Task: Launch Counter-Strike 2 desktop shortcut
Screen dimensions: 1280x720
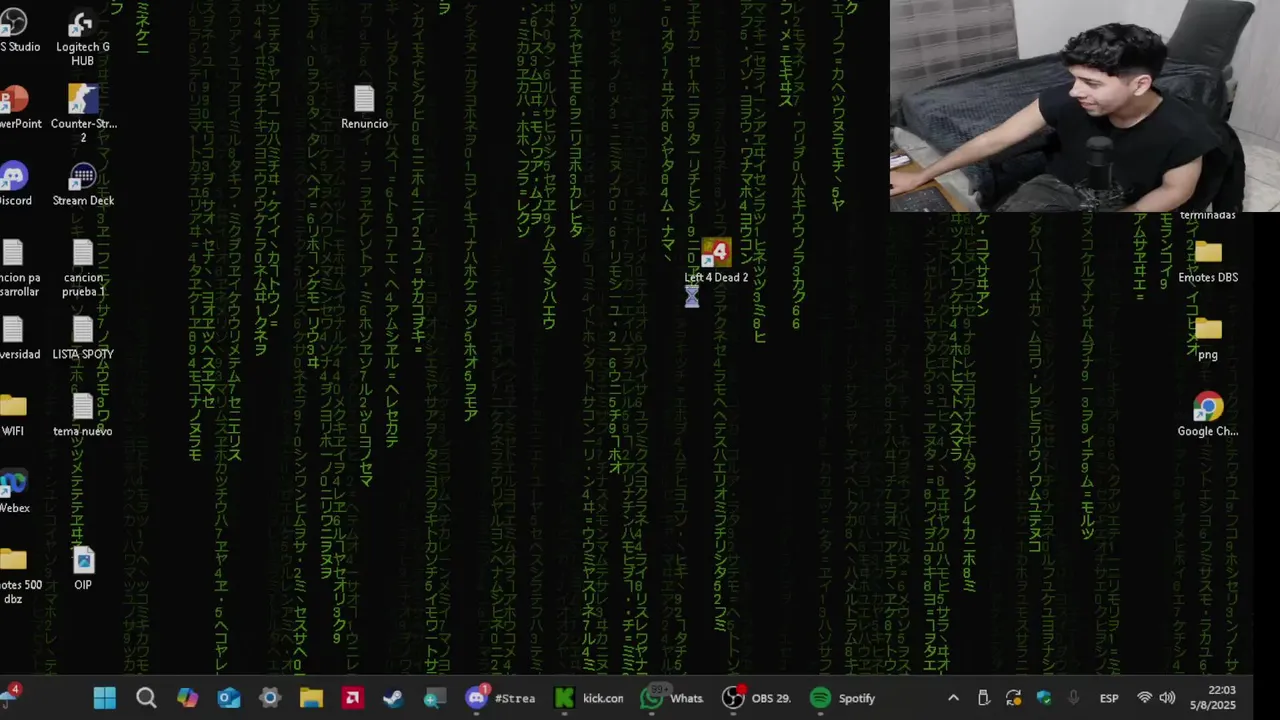Action: [83, 114]
